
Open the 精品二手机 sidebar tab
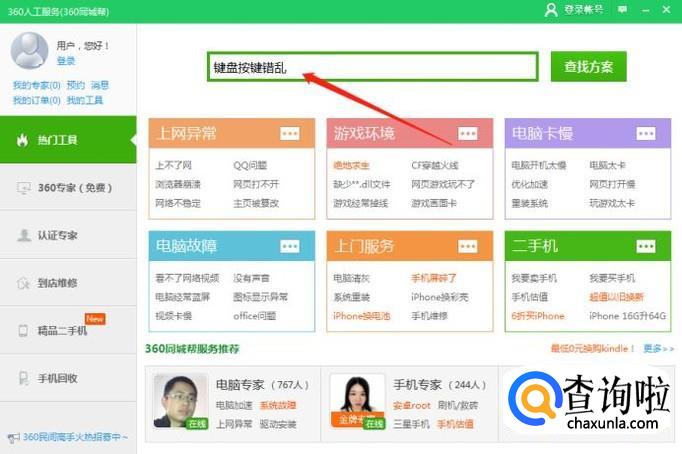[x=68, y=330]
